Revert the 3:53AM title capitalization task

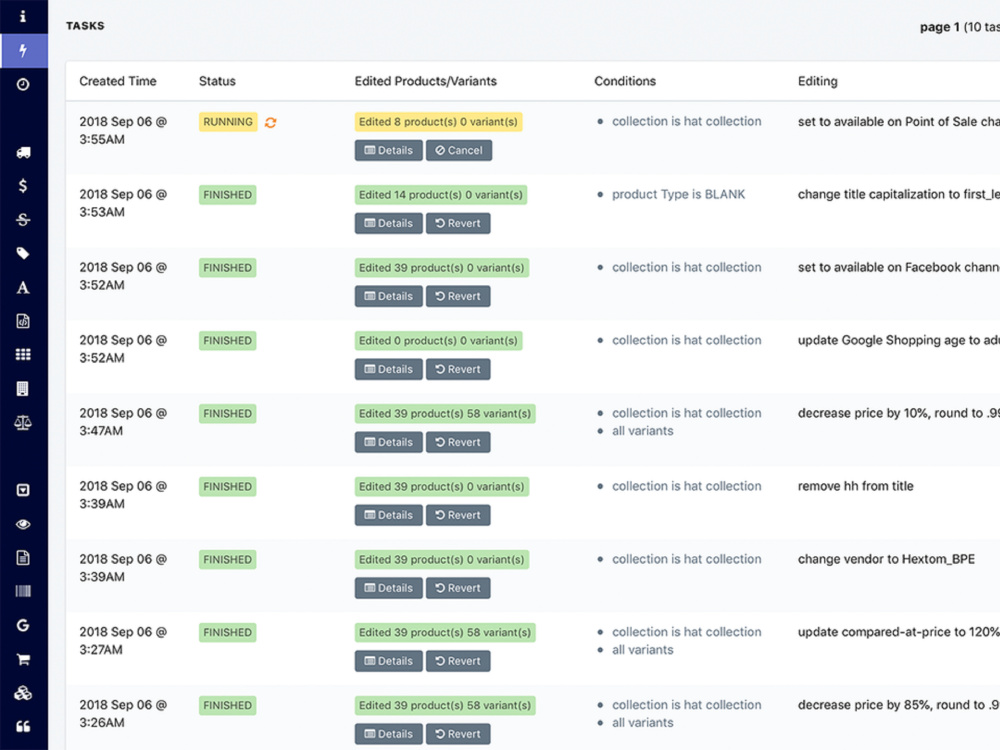[x=458, y=223]
